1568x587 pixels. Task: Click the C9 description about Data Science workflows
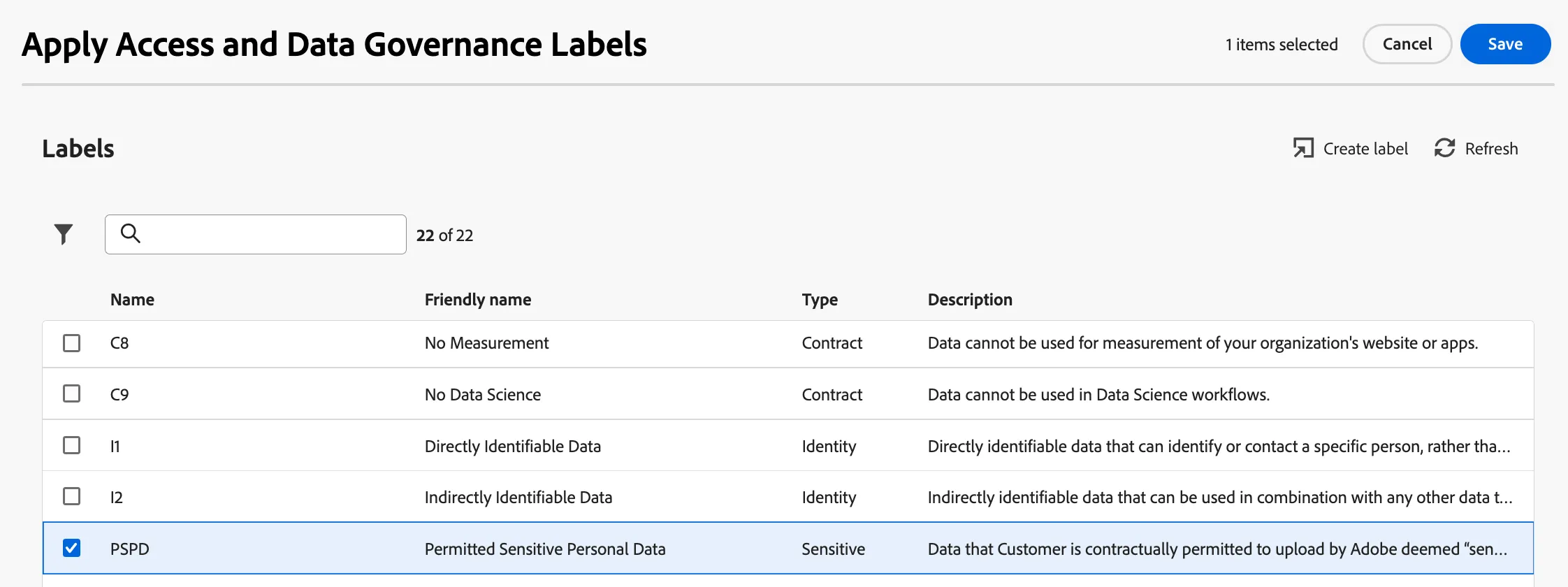click(1098, 395)
